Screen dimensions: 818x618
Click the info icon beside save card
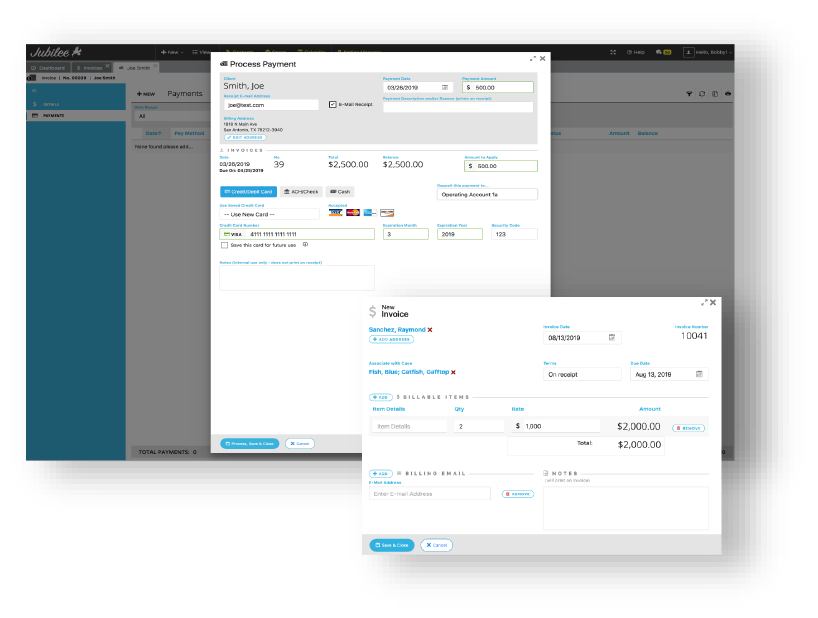(x=305, y=245)
